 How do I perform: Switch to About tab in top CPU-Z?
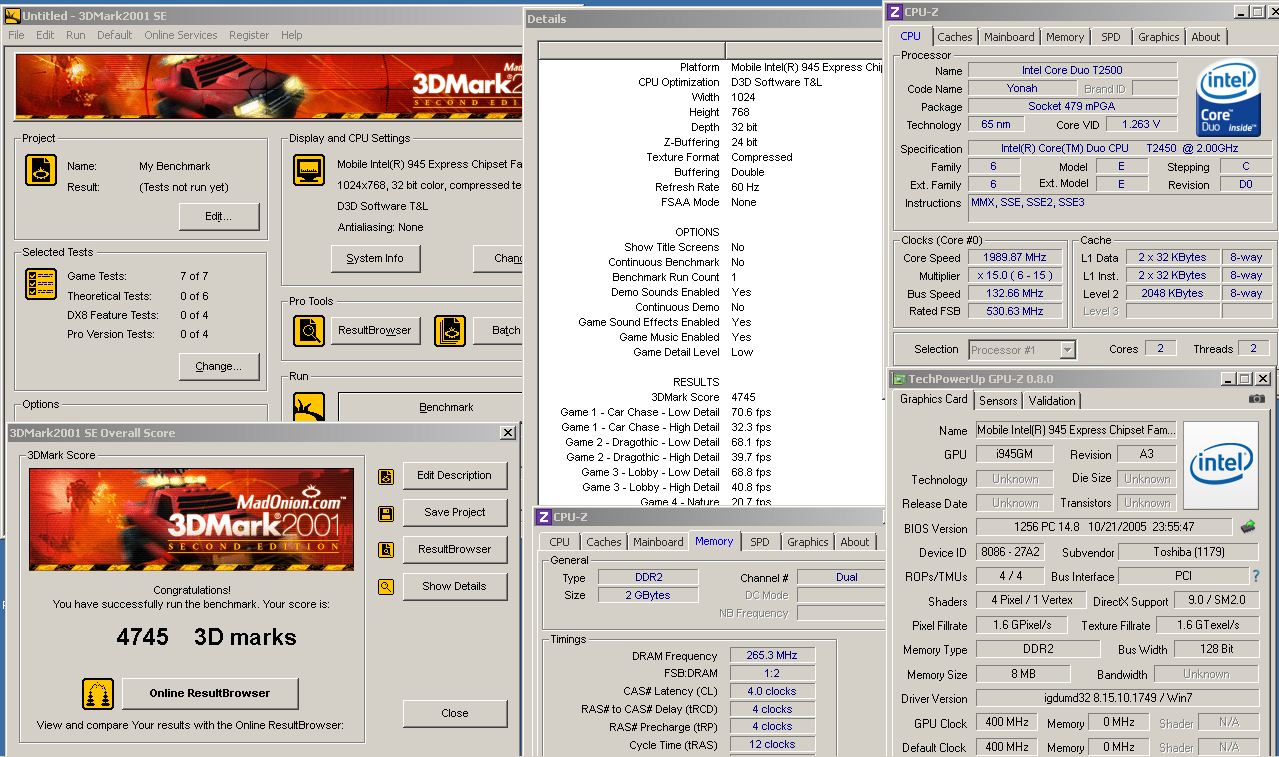click(x=1205, y=37)
